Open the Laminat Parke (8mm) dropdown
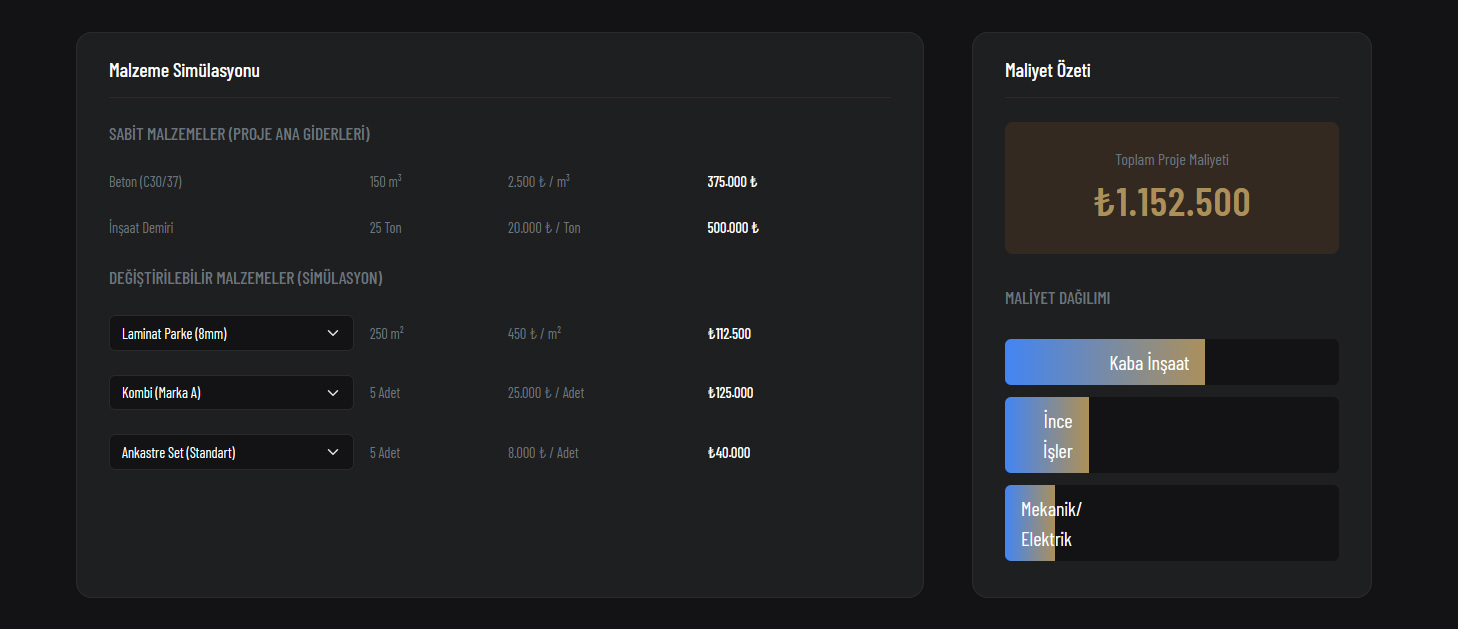 pos(230,333)
